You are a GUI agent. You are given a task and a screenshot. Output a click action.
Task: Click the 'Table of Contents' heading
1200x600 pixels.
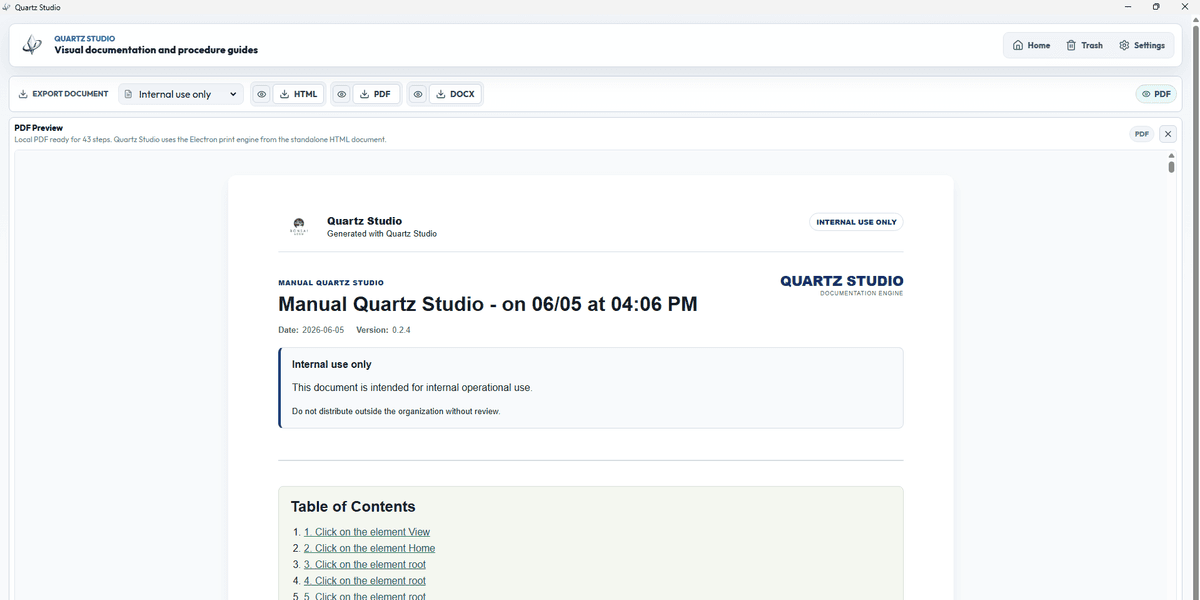tap(353, 506)
